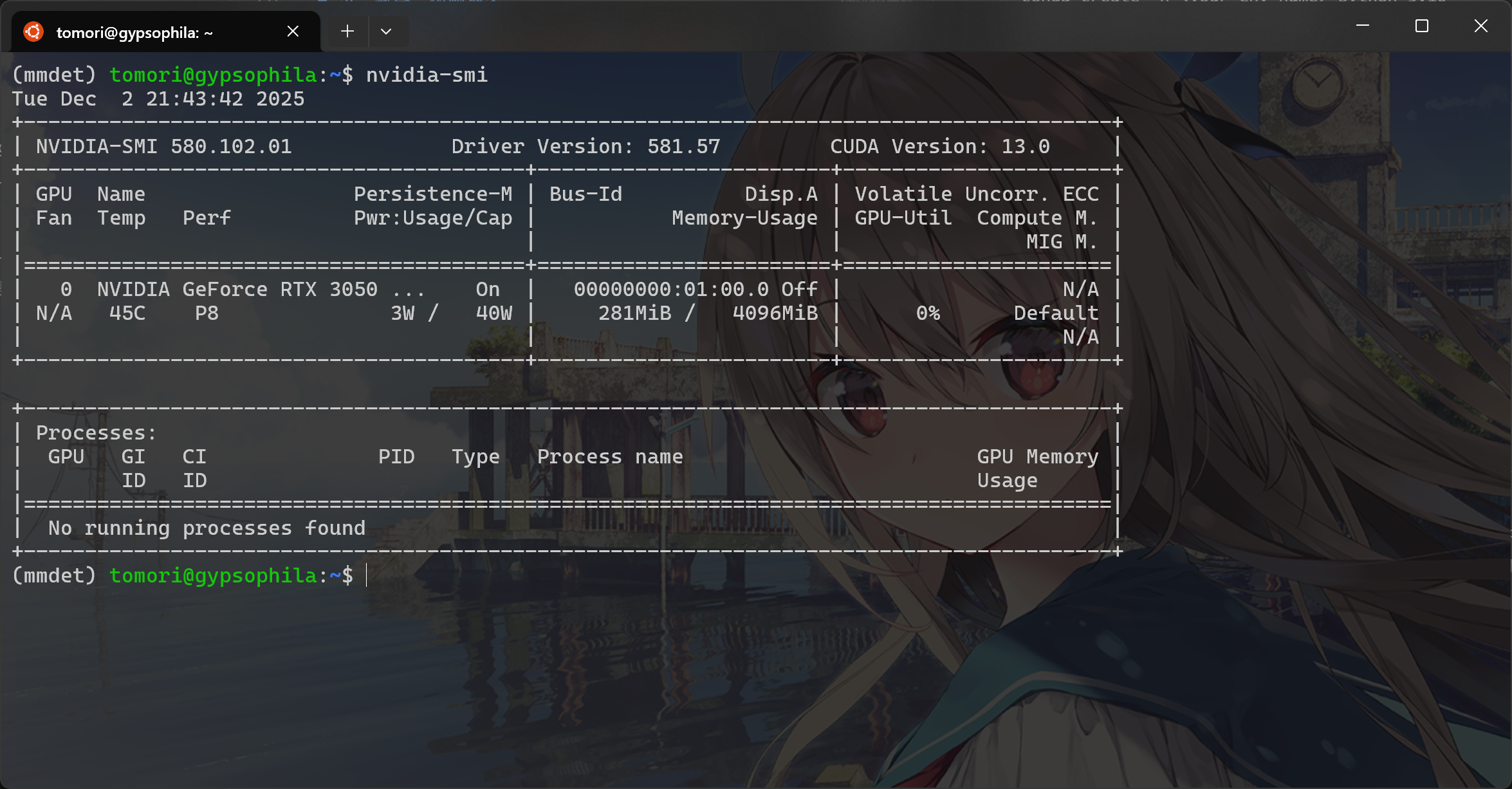Click the Tue Dec 2 timestamp line

pos(158,99)
